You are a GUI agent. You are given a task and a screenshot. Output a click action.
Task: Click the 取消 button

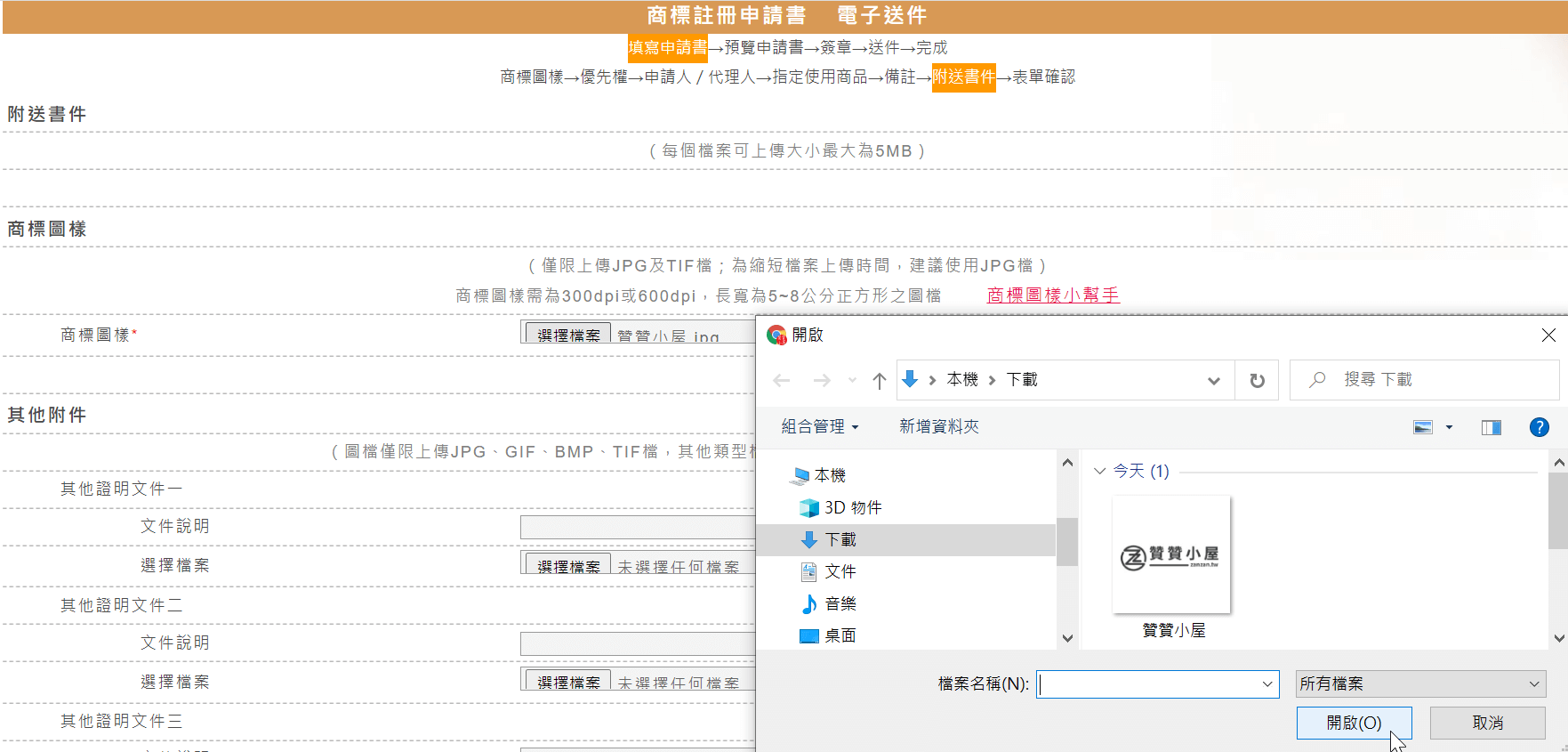[1487, 723]
